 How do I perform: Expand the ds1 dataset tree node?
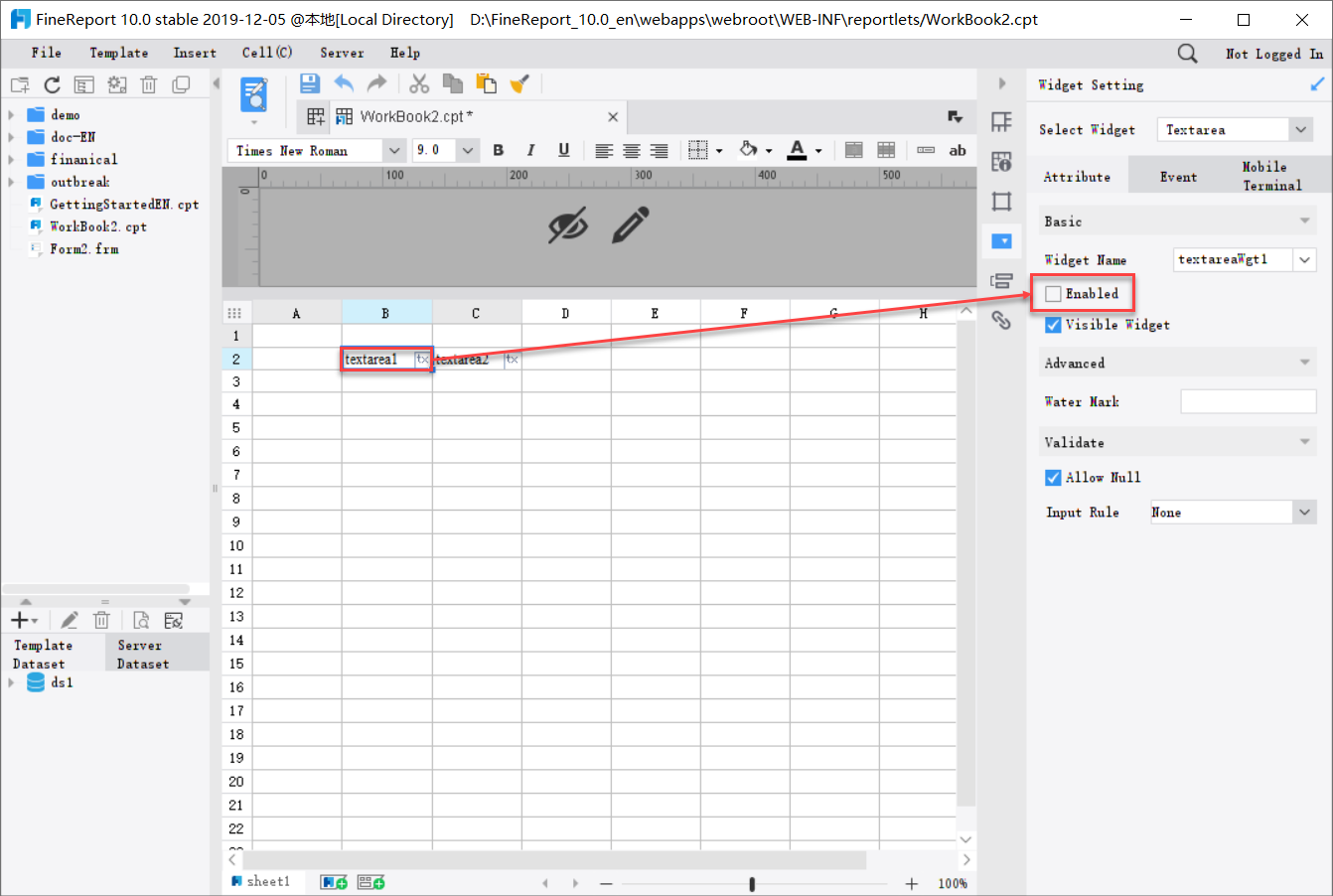pyautogui.click(x=11, y=682)
